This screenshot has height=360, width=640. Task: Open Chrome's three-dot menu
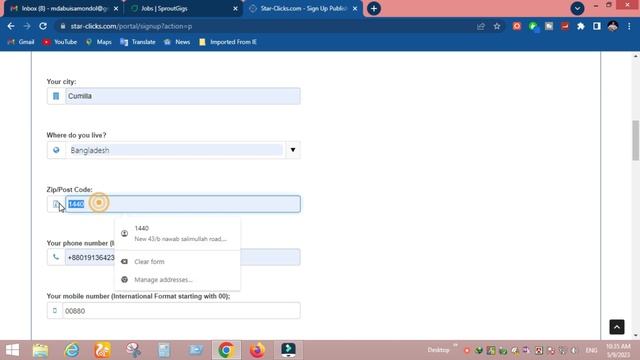pyautogui.click(x=629, y=26)
